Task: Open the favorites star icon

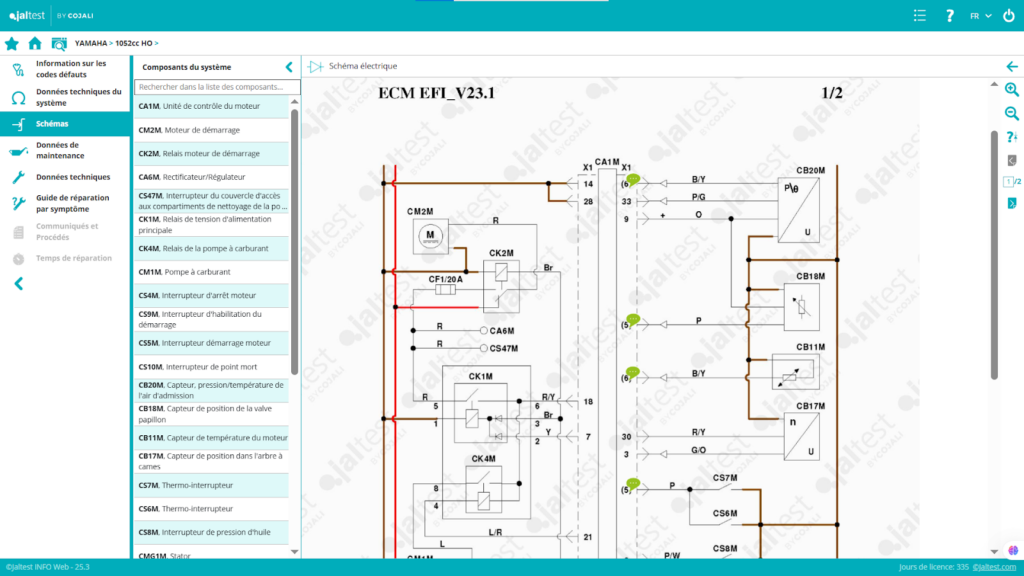Action: click(x=12, y=43)
